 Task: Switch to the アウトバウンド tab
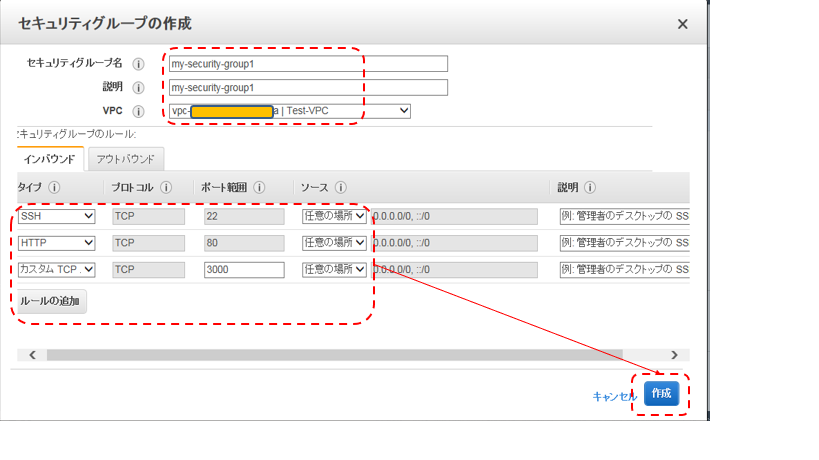[x=126, y=159]
